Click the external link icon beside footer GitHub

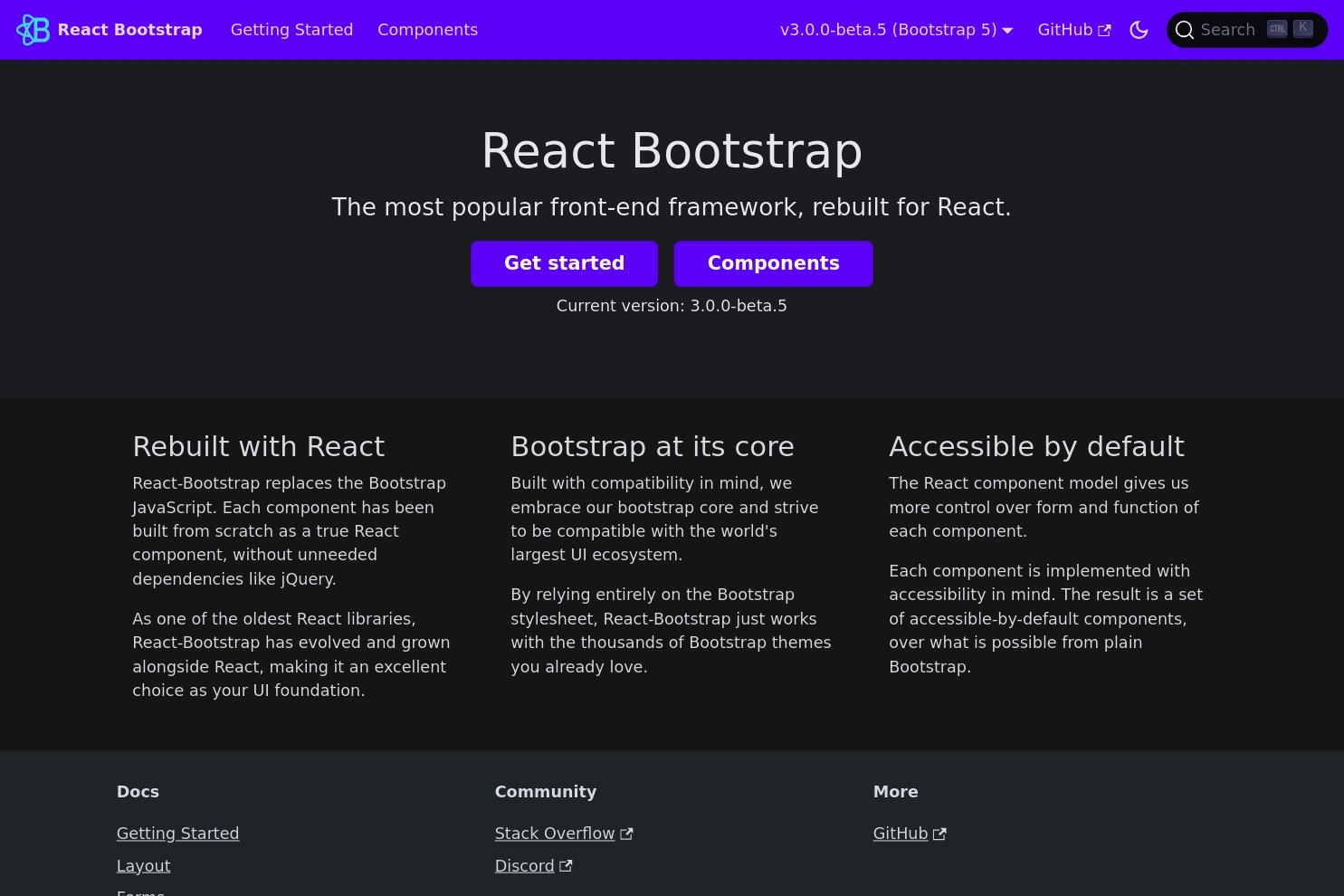click(939, 834)
